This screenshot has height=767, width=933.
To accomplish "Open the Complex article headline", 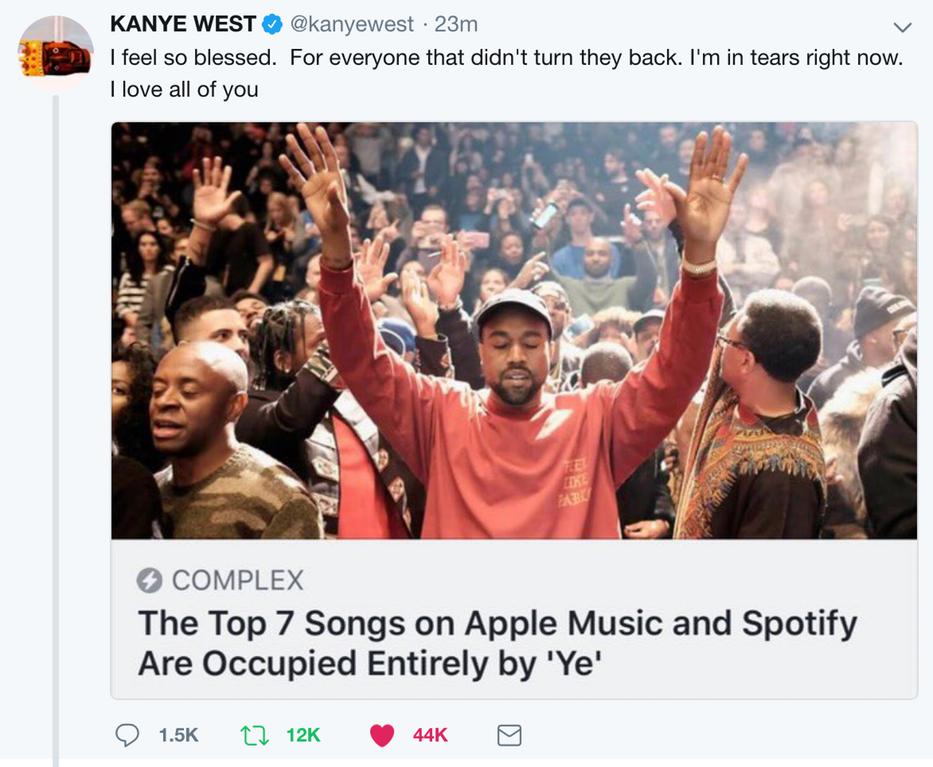I will click(x=497, y=643).
